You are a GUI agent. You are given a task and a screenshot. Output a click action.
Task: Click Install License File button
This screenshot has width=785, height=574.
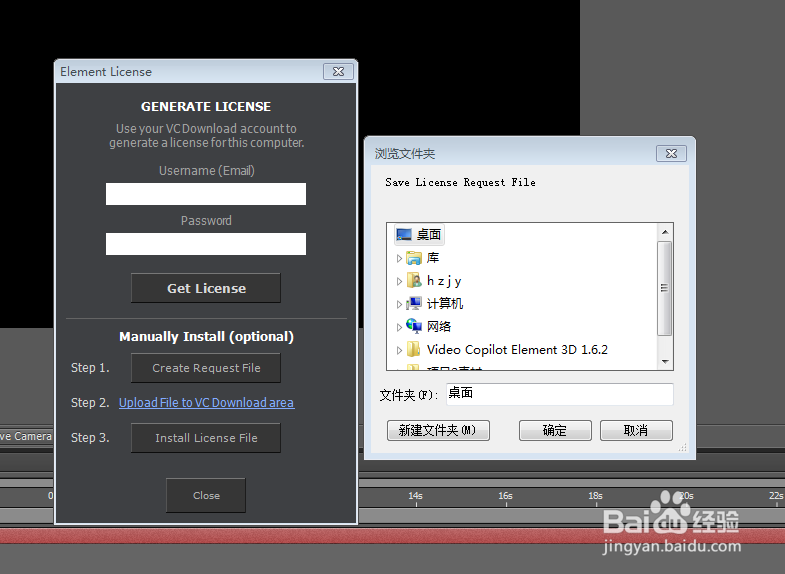(x=206, y=438)
